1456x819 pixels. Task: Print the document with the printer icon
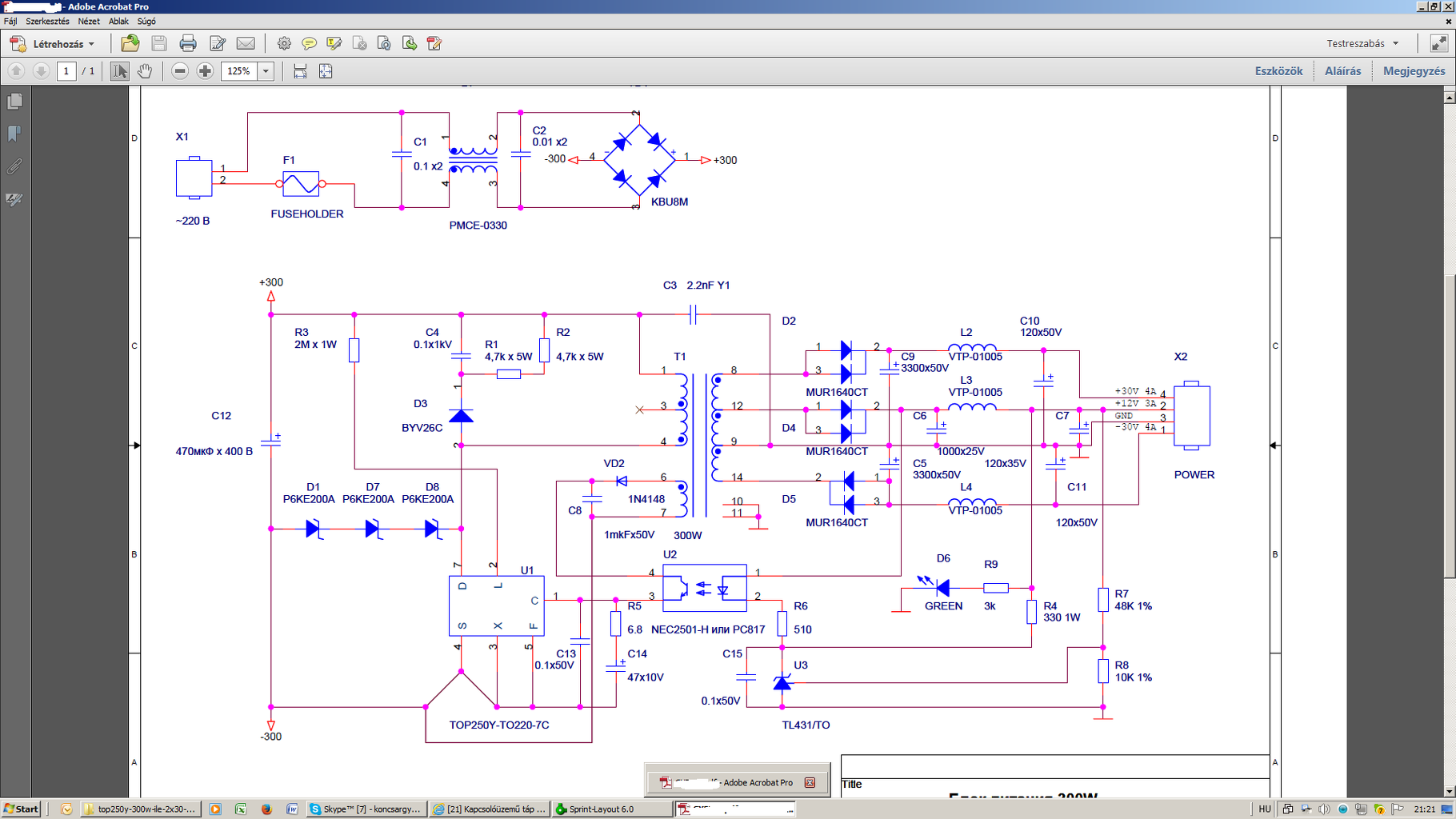[188, 43]
